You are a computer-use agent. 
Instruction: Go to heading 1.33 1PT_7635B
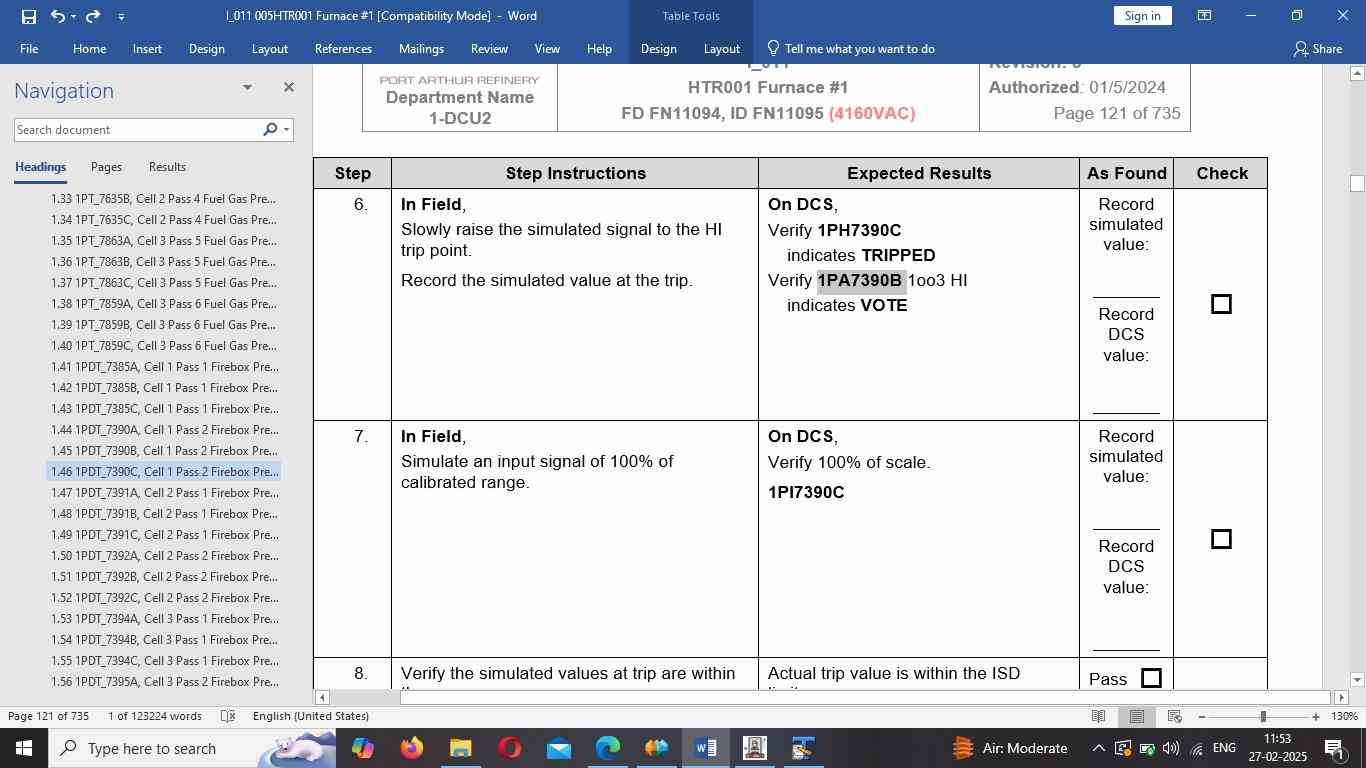coord(164,198)
